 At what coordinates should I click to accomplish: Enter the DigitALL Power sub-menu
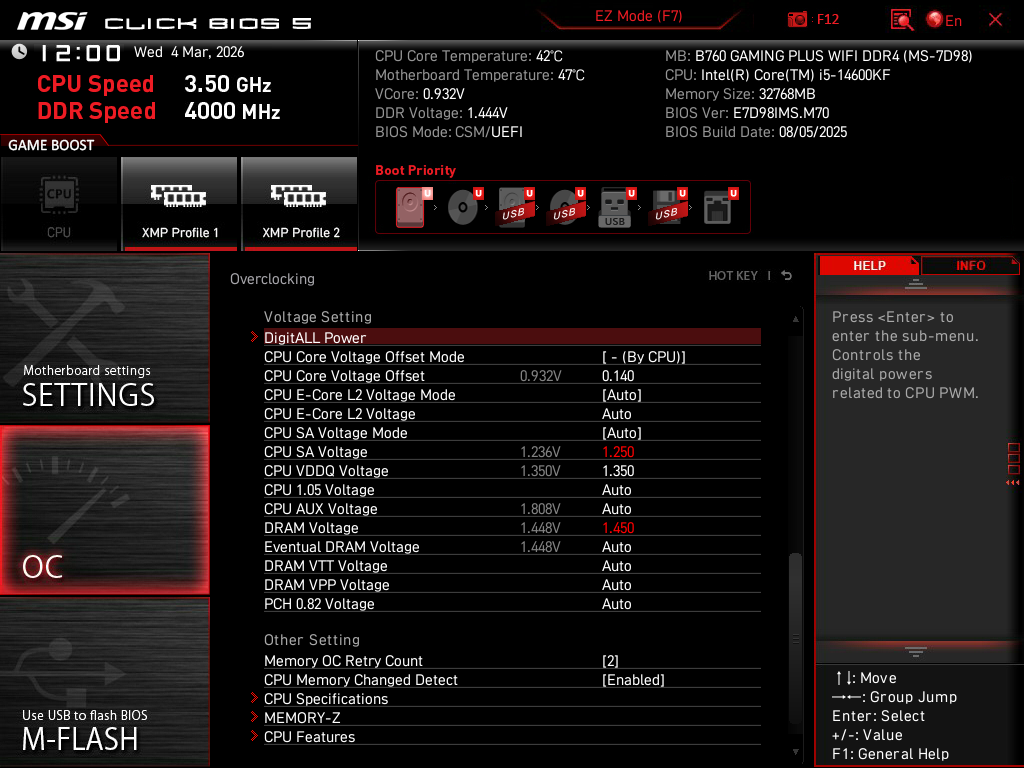click(511, 338)
